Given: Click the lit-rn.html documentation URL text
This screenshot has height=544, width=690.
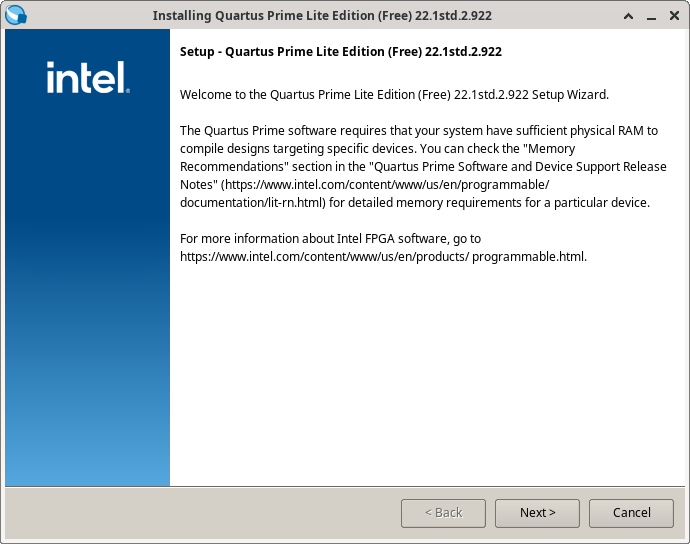Looking at the screenshot, I should [364, 194].
